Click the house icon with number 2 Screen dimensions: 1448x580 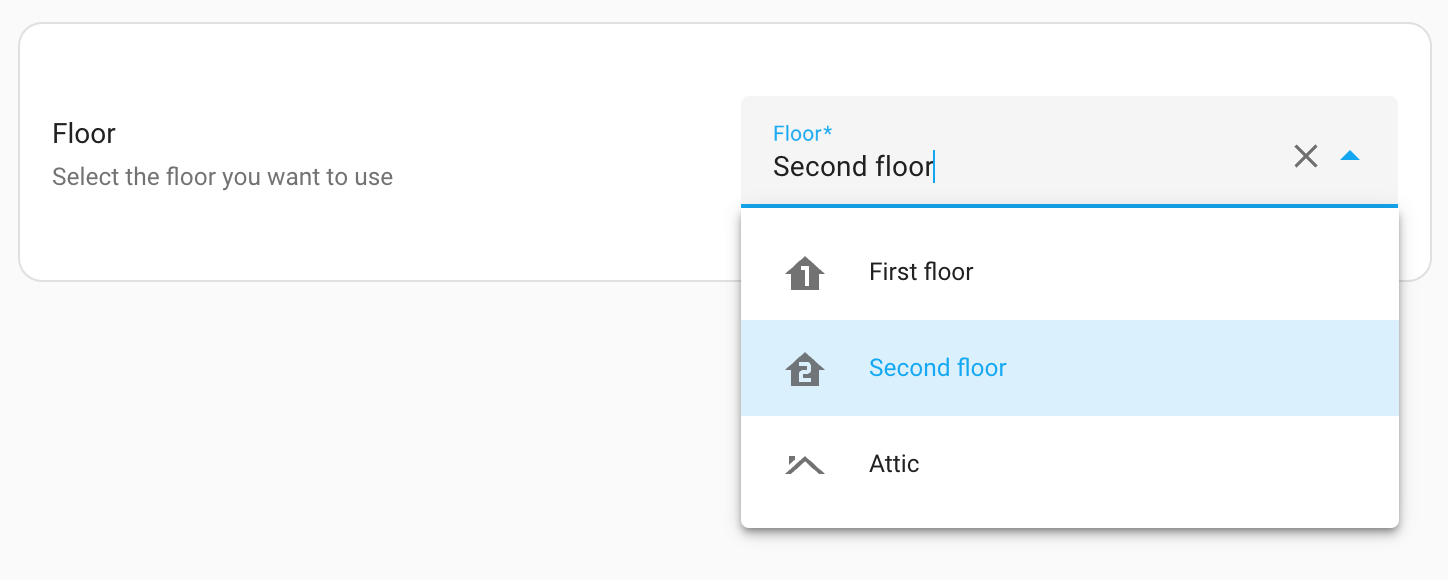tap(805, 368)
